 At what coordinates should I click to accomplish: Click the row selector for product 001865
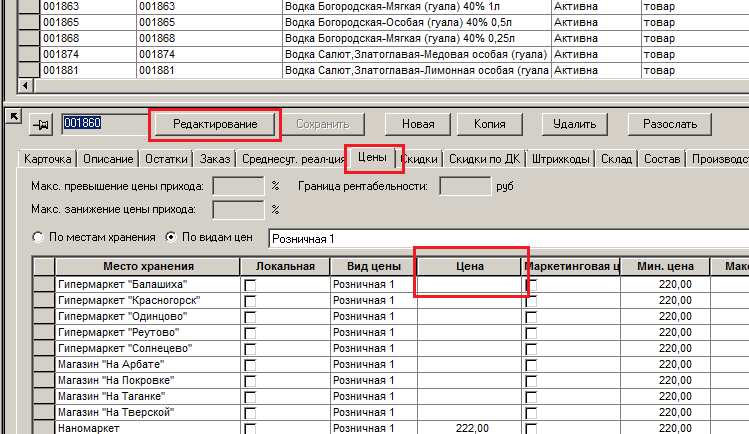coord(29,22)
